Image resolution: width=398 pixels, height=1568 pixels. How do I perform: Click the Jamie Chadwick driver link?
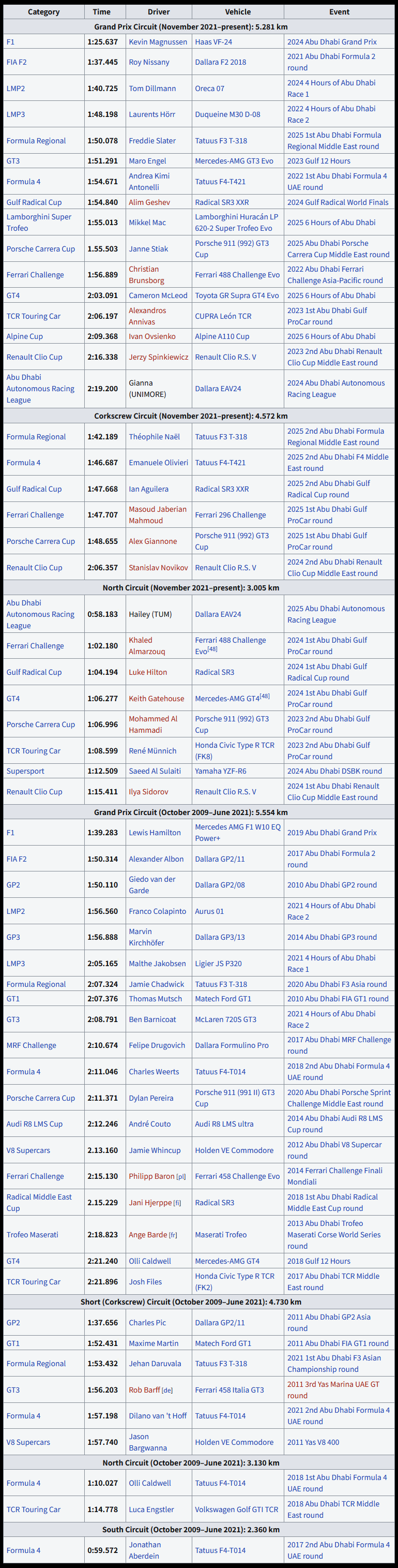[156, 984]
